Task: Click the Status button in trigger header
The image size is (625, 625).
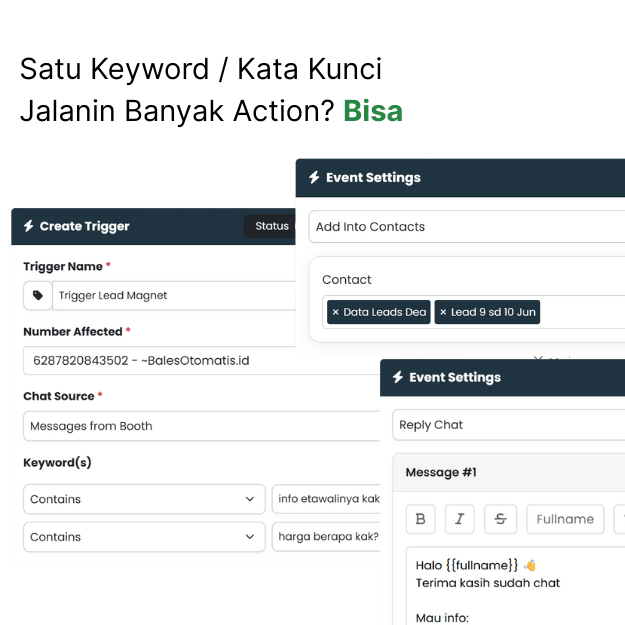Action: pos(271,226)
